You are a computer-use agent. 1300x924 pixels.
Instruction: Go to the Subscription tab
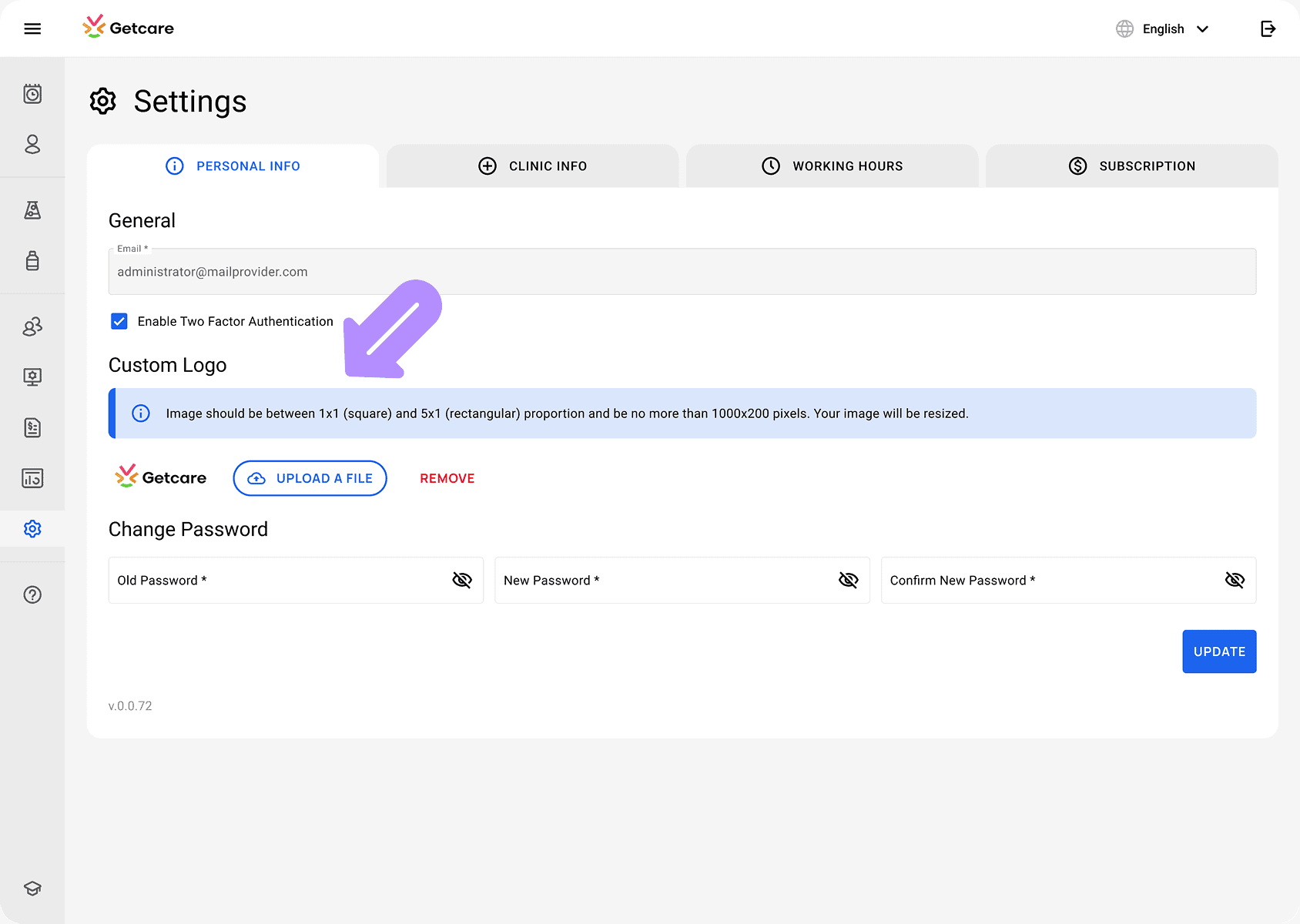click(x=1131, y=166)
